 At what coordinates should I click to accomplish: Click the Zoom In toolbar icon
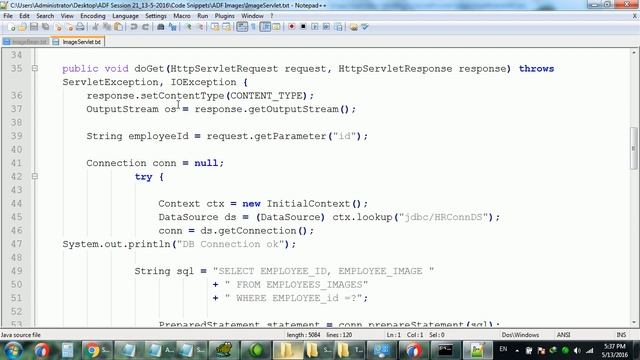(x=188, y=27)
